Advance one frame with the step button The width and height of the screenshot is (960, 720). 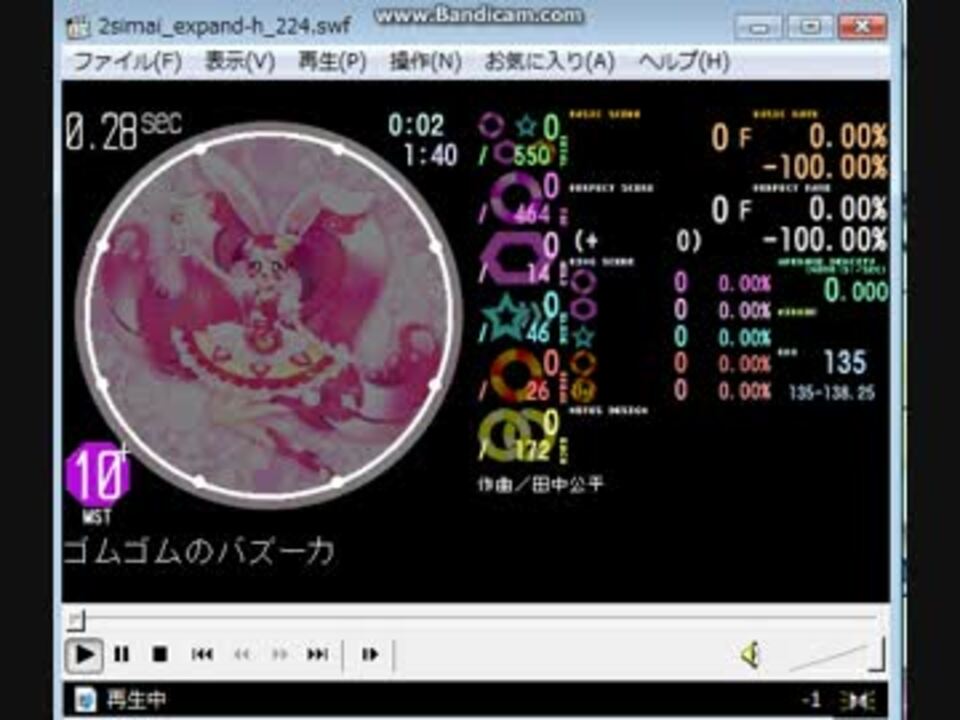coord(370,654)
